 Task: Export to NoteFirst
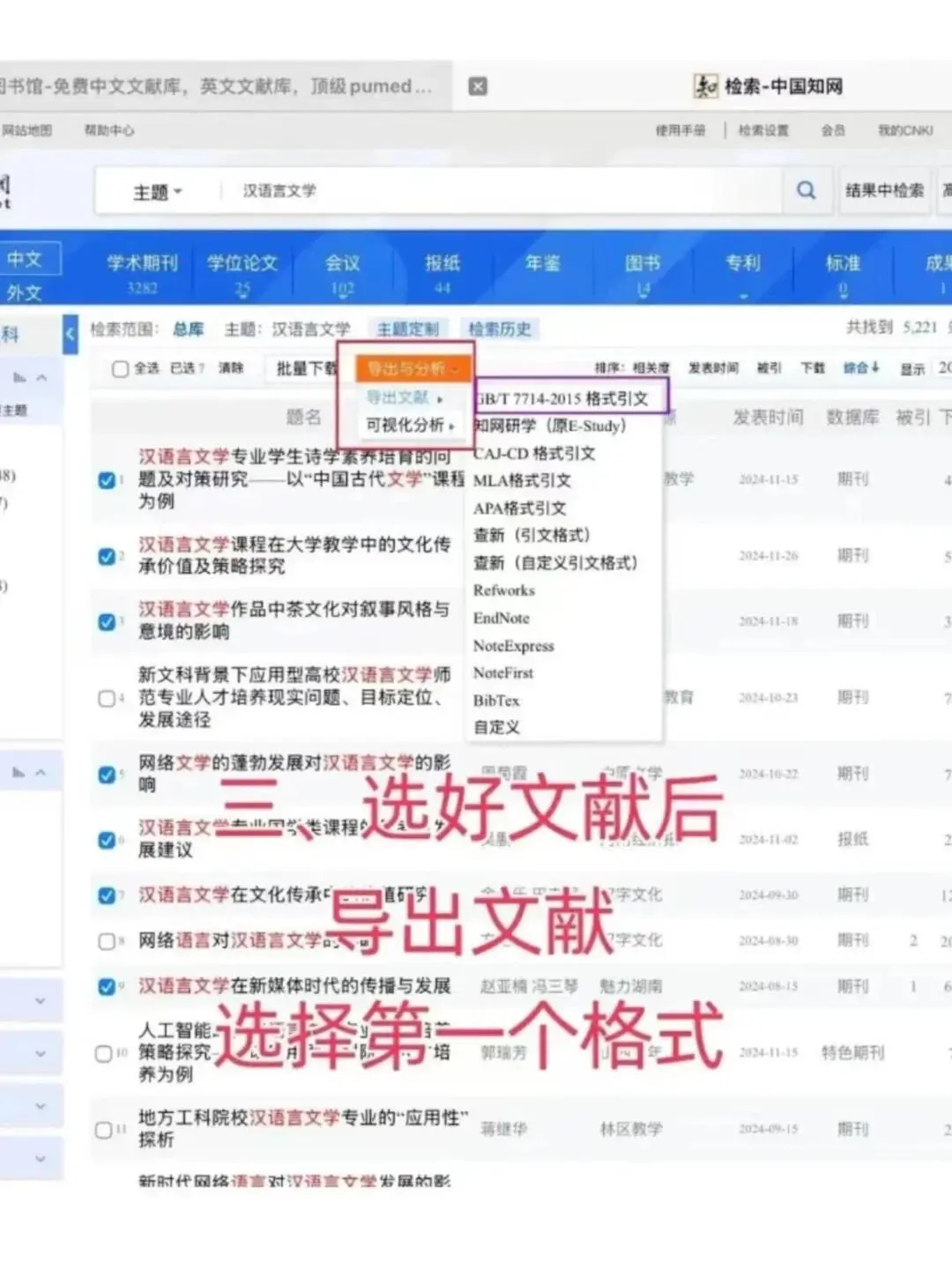coord(503,672)
